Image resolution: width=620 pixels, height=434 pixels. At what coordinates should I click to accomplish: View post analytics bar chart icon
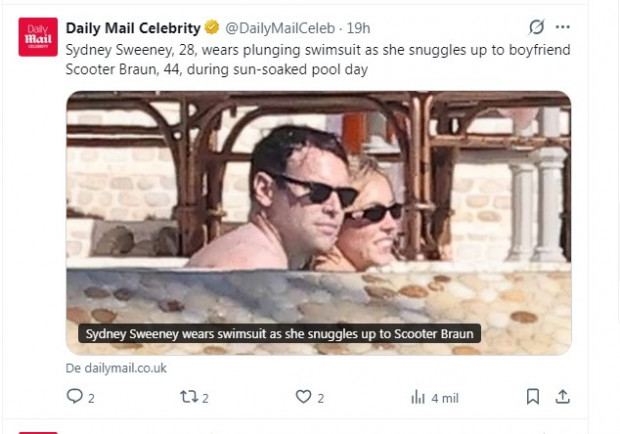[418, 397]
